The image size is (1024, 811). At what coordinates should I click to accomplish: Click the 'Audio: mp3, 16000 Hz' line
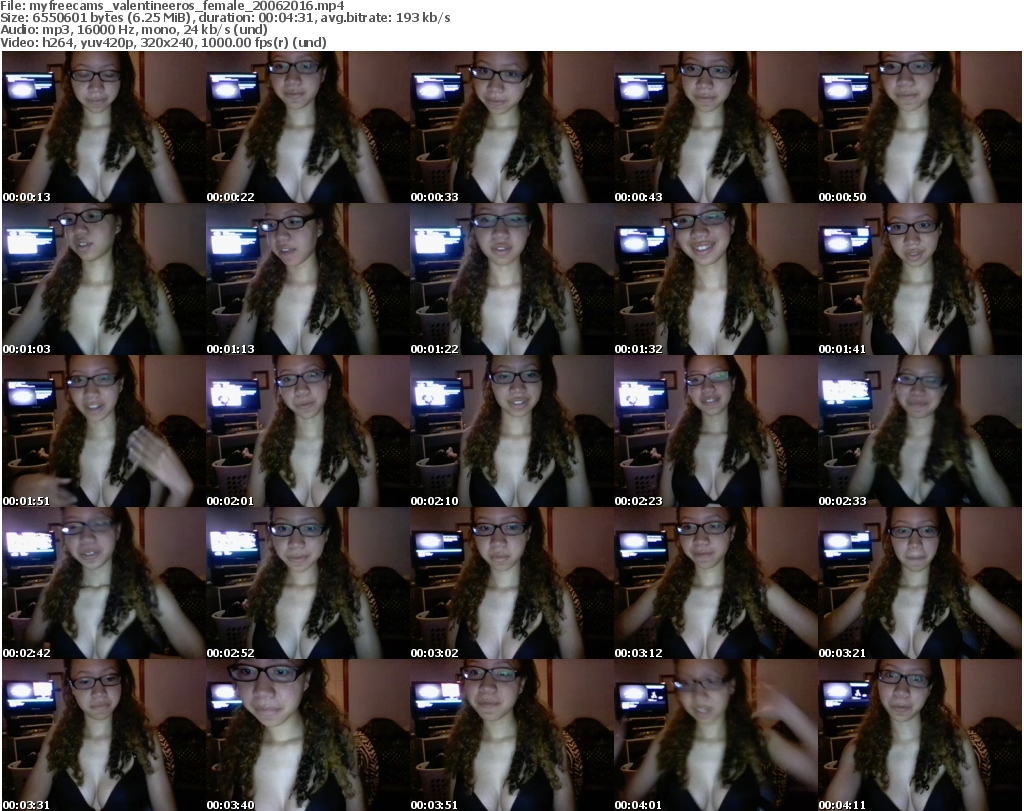[134, 30]
